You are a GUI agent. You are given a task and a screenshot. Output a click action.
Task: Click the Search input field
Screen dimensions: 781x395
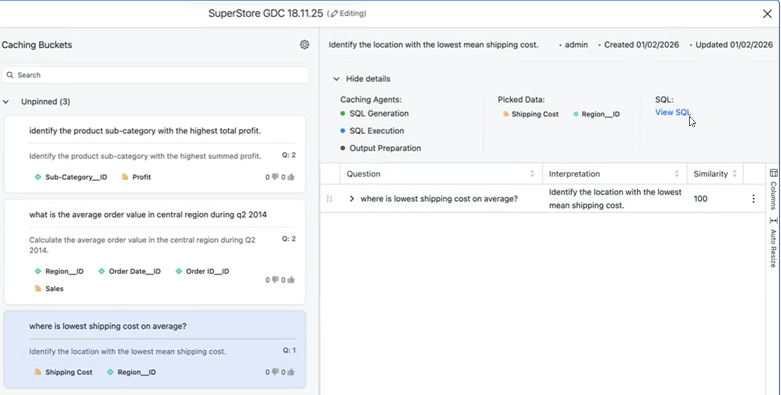pos(155,75)
